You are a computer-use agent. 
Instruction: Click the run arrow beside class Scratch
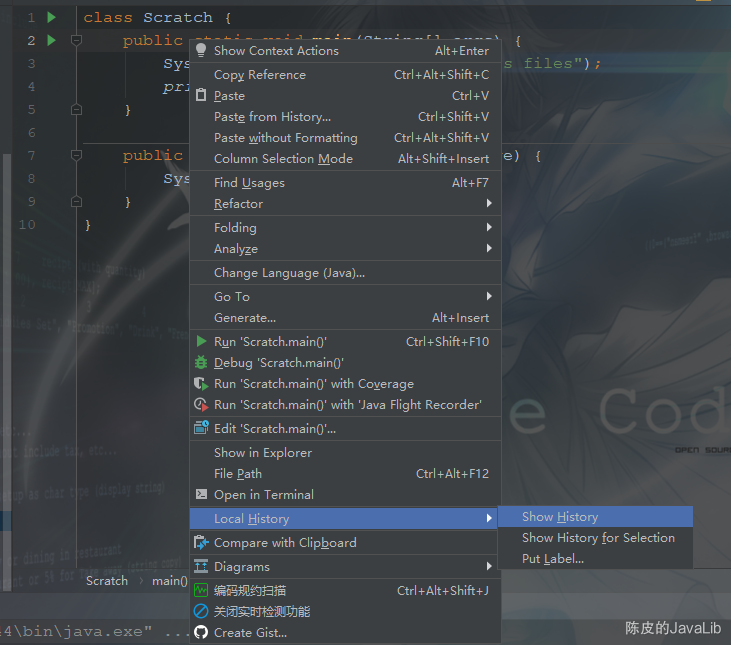pos(52,18)
